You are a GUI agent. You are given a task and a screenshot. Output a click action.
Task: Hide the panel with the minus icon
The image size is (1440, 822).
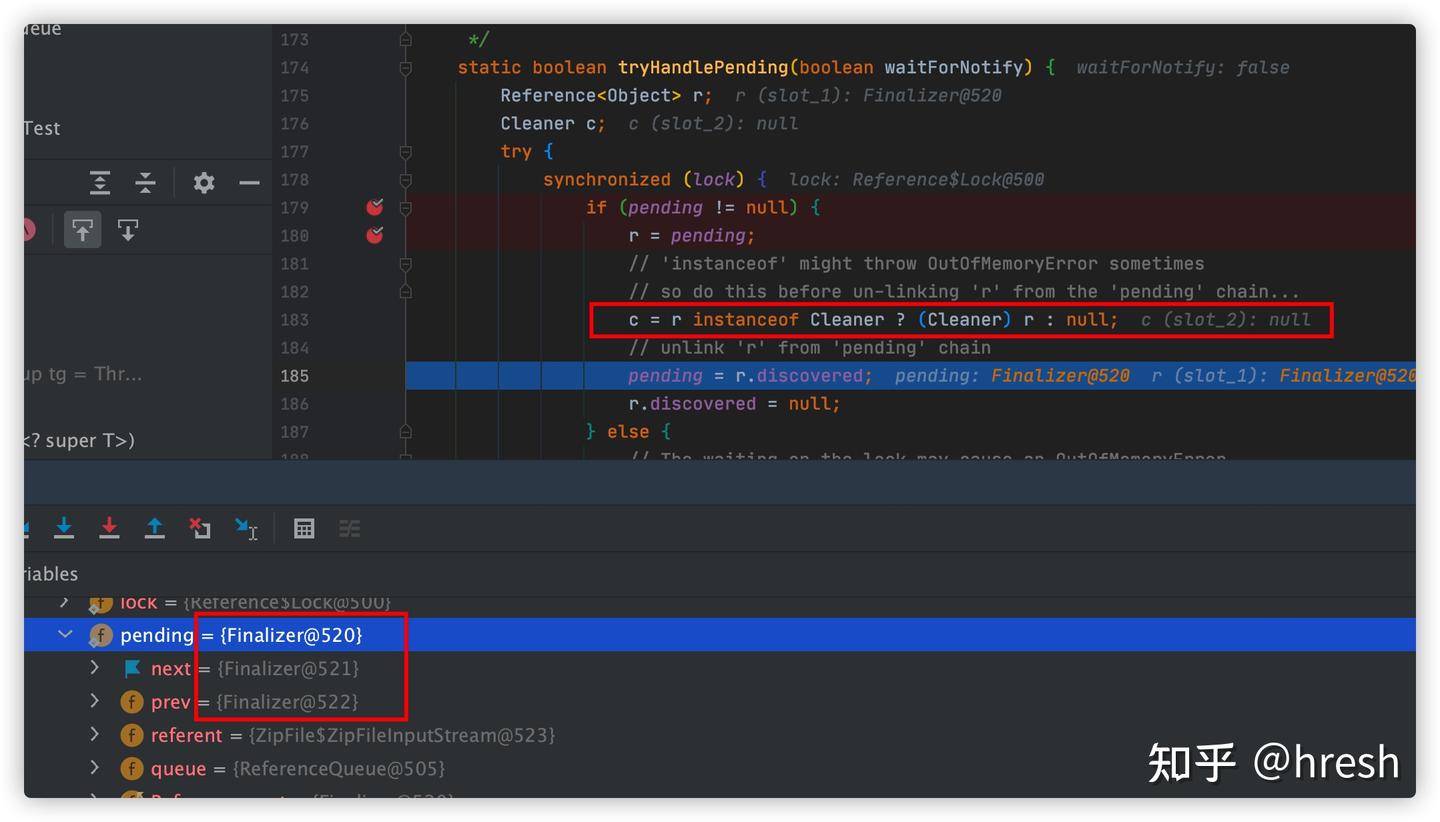249,183
